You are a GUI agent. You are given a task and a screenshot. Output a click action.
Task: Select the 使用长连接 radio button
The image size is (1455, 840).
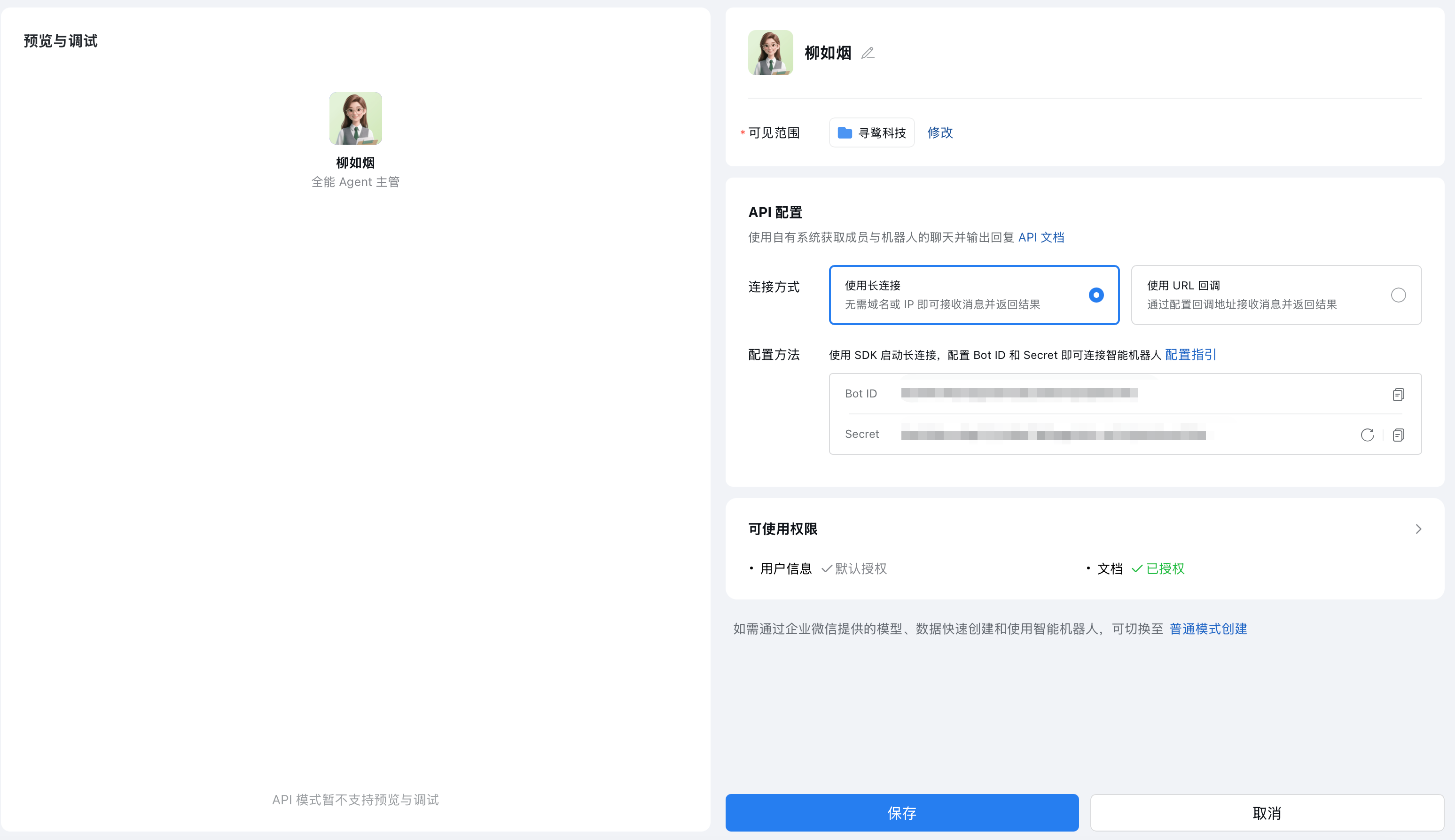point(1095,295)
